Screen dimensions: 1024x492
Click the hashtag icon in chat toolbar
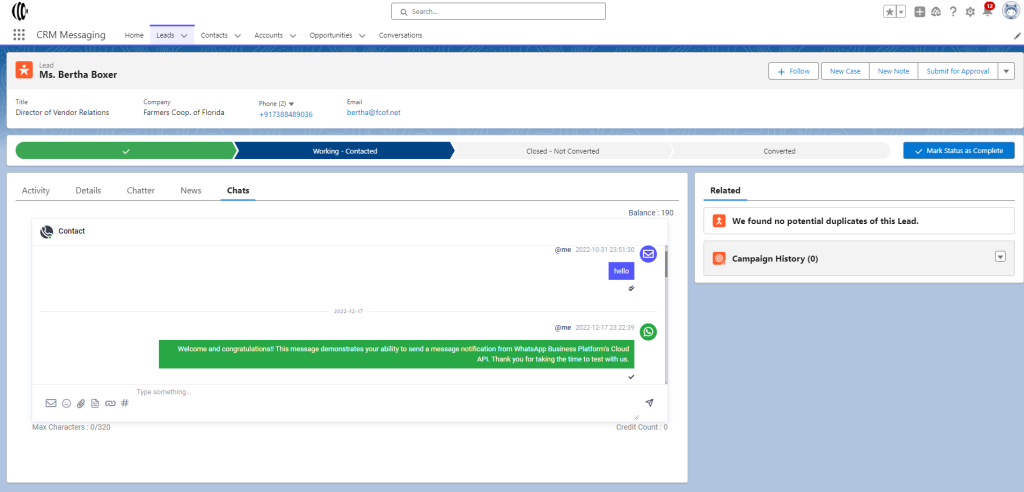click(x=125, y=402)
